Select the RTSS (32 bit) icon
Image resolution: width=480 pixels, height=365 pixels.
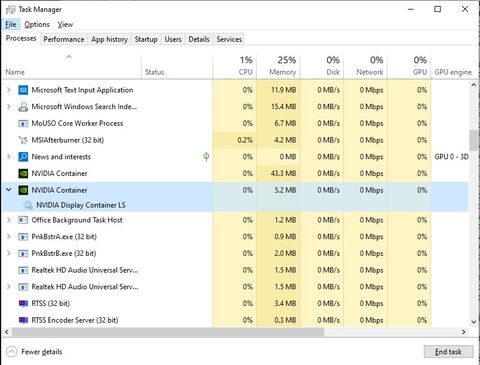click(x=23, y=303)
